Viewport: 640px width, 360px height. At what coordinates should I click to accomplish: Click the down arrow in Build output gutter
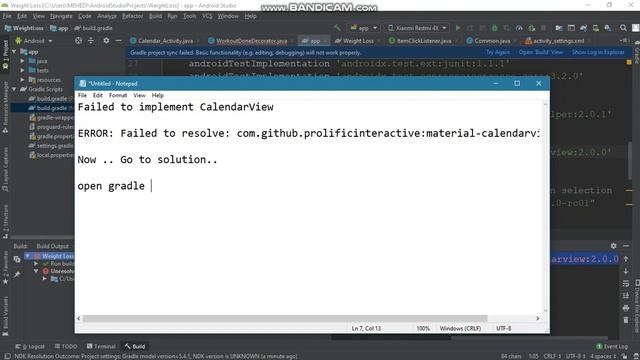coord(626,271)
